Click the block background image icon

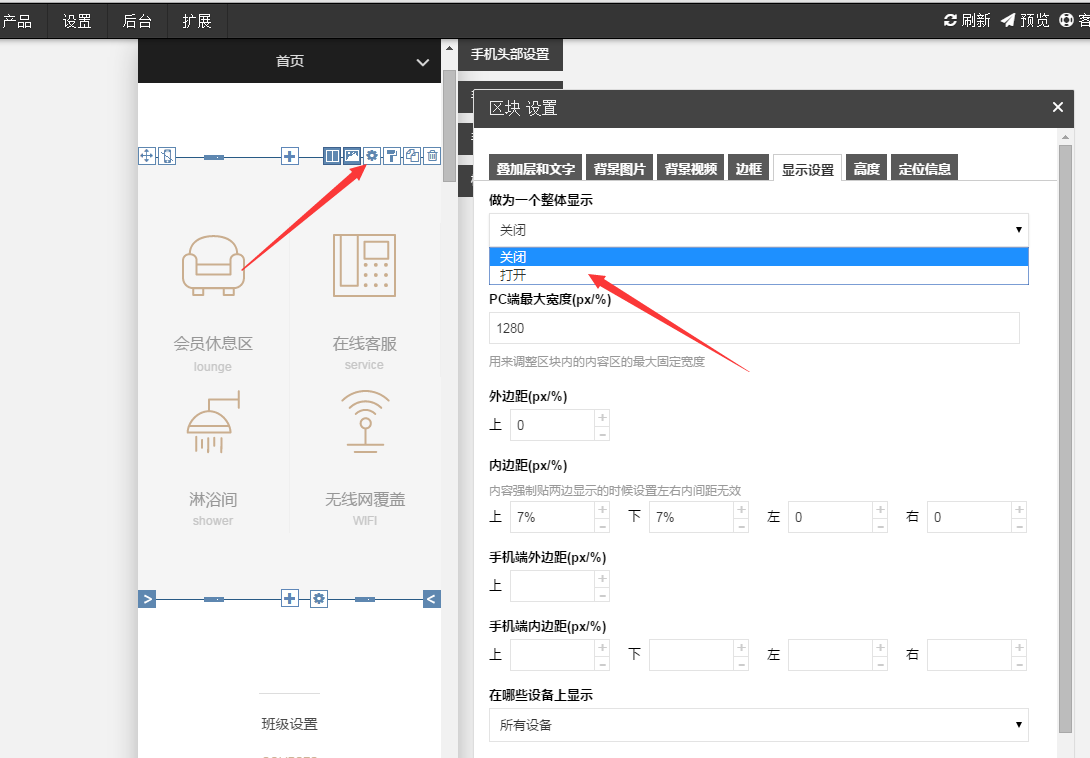352,156
